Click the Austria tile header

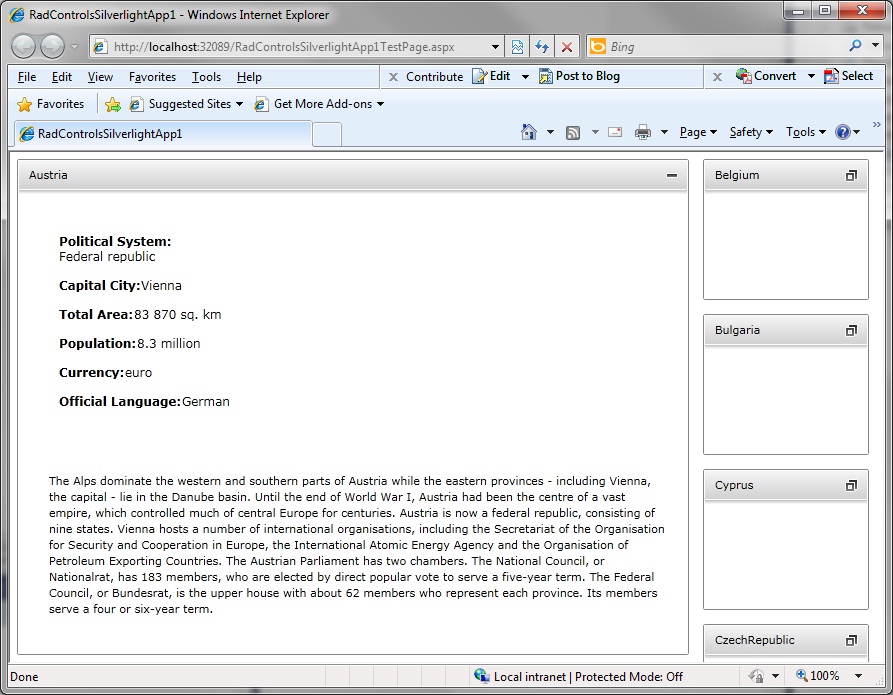[353, 175]
